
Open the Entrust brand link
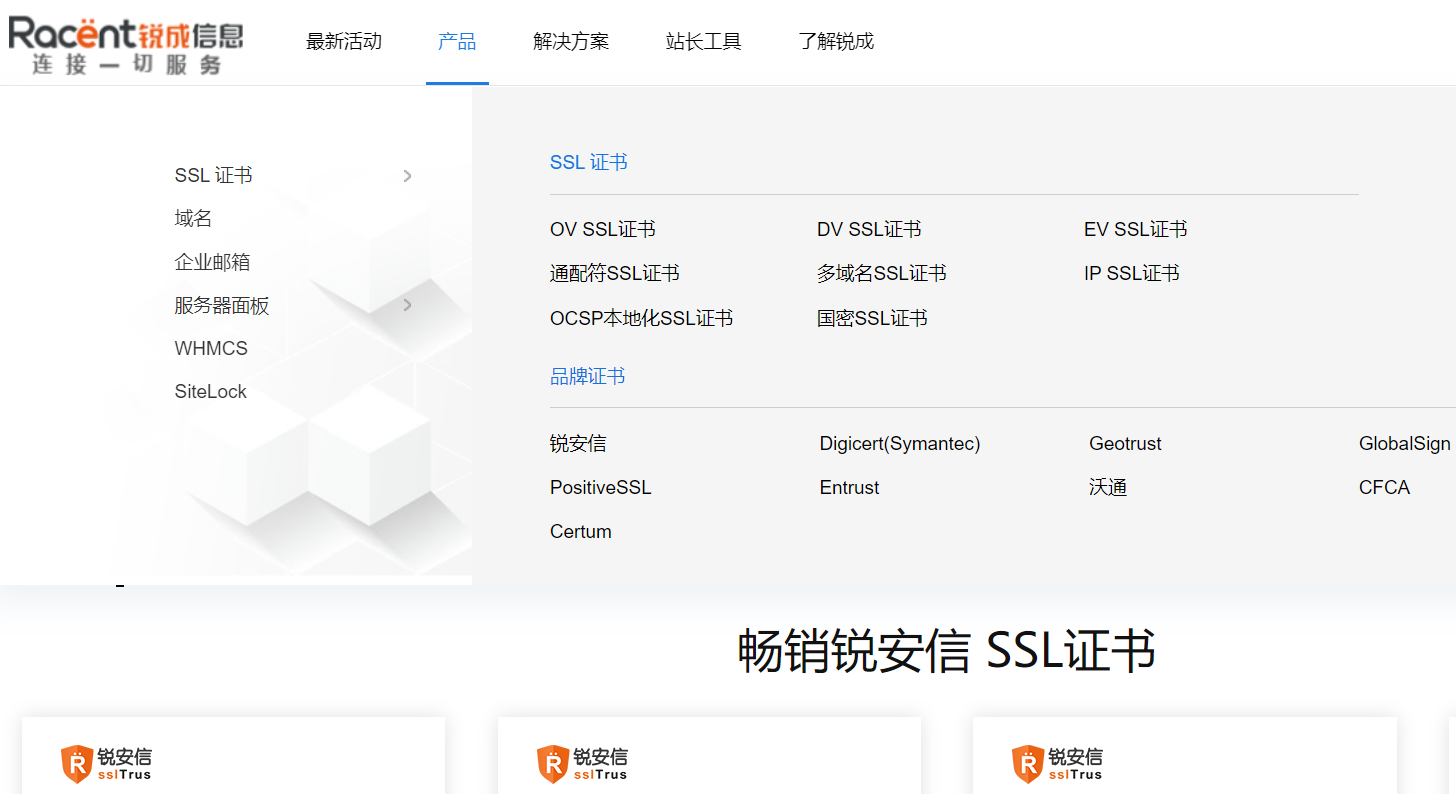click(x=849, y=487)
